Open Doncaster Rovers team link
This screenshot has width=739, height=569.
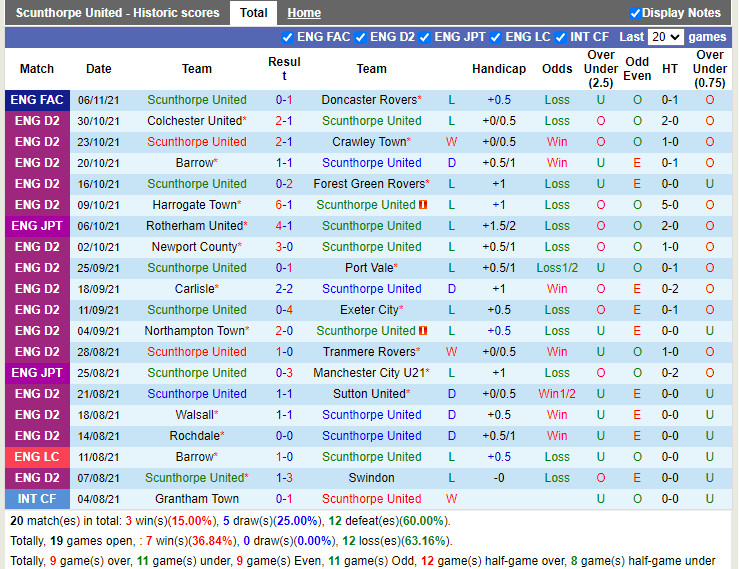[368, 100]
